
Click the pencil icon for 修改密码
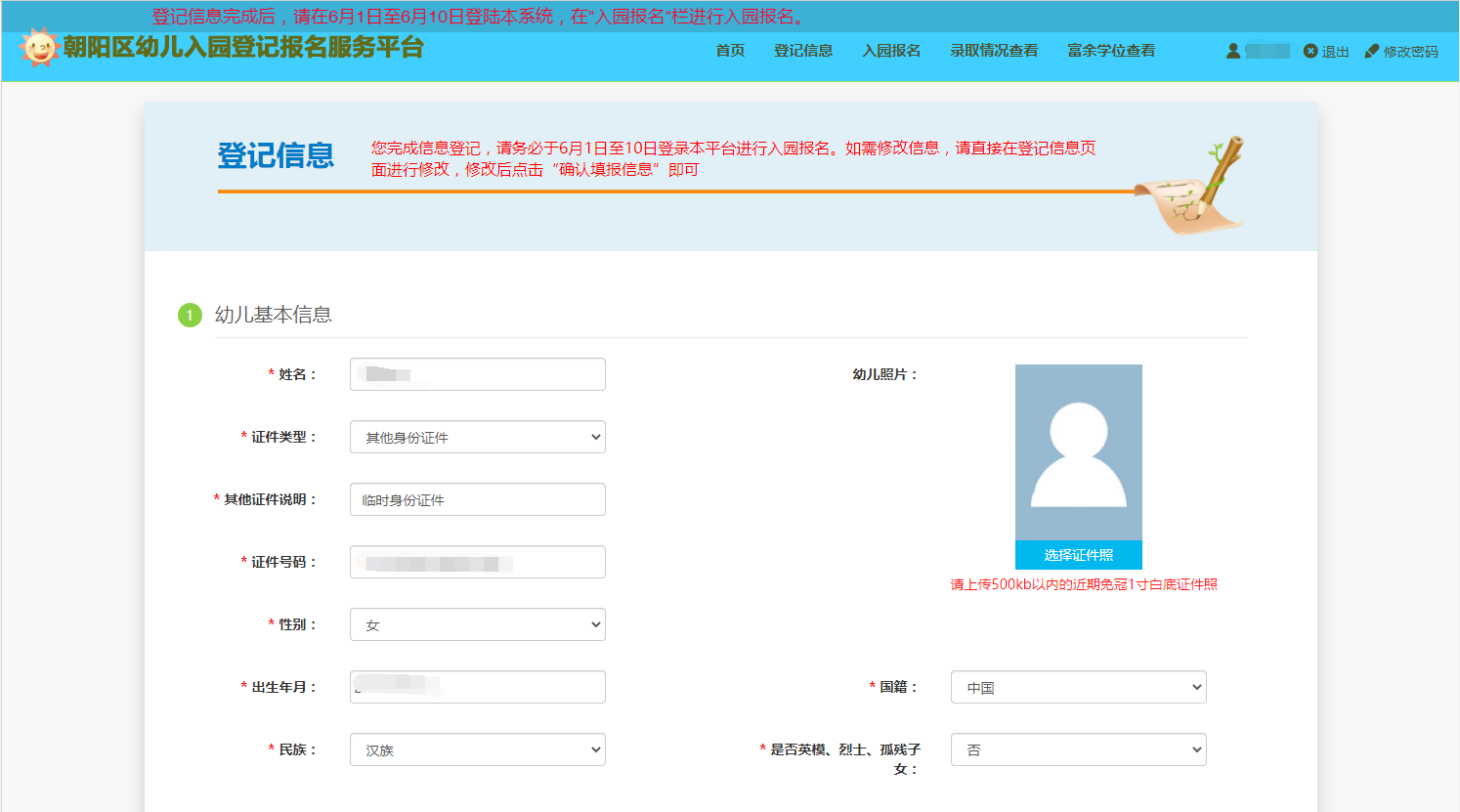(1372, 51)
